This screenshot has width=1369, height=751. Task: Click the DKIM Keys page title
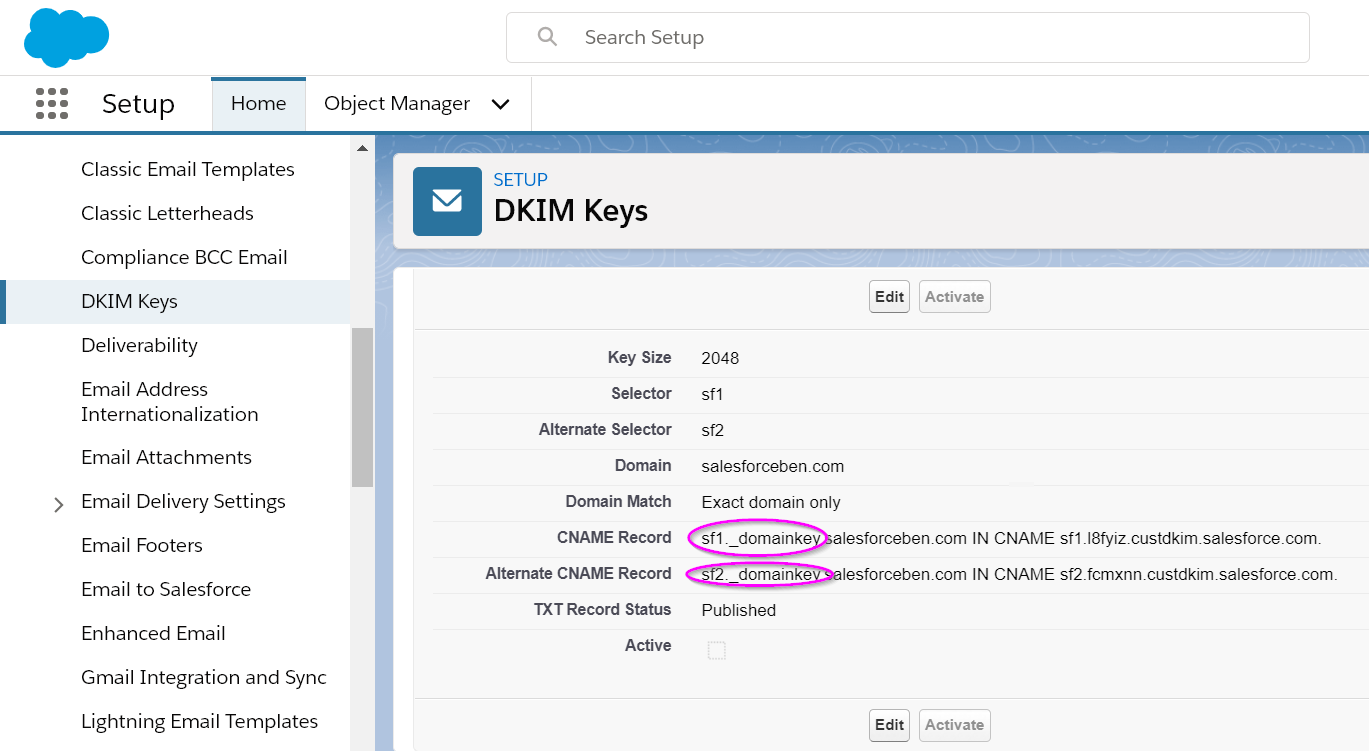571,211
